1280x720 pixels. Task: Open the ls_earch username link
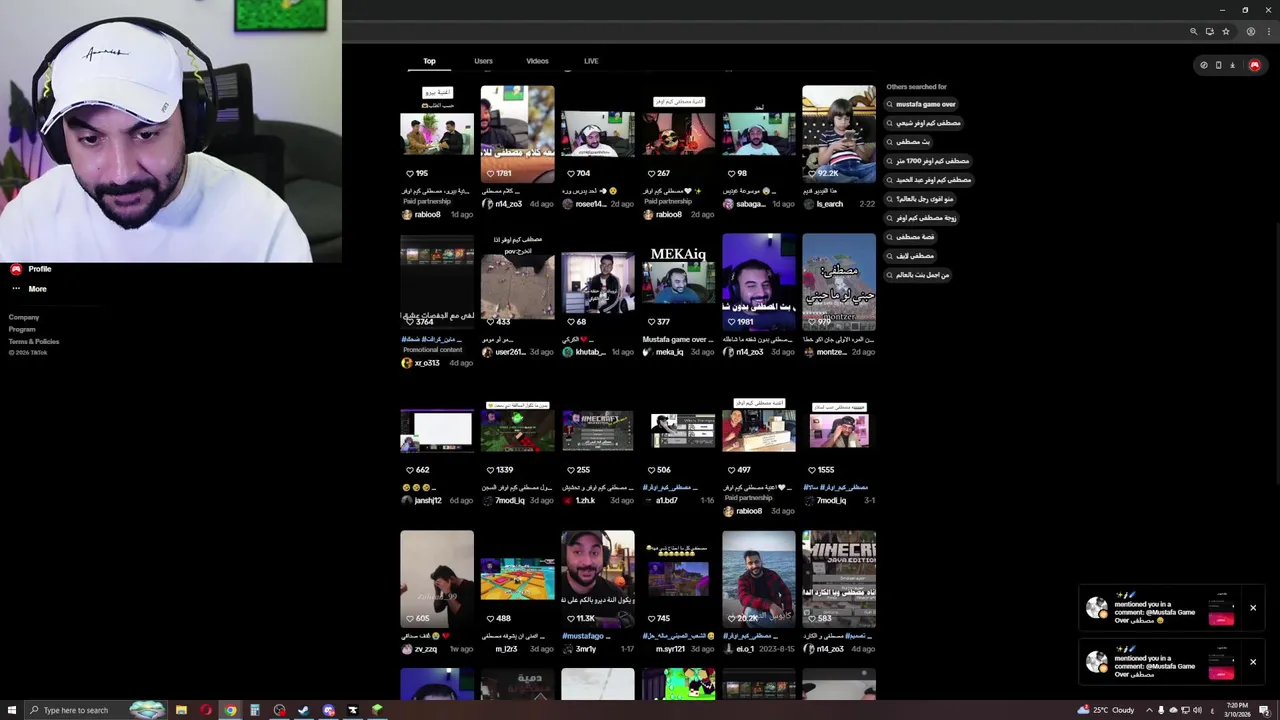pos(830,204)
